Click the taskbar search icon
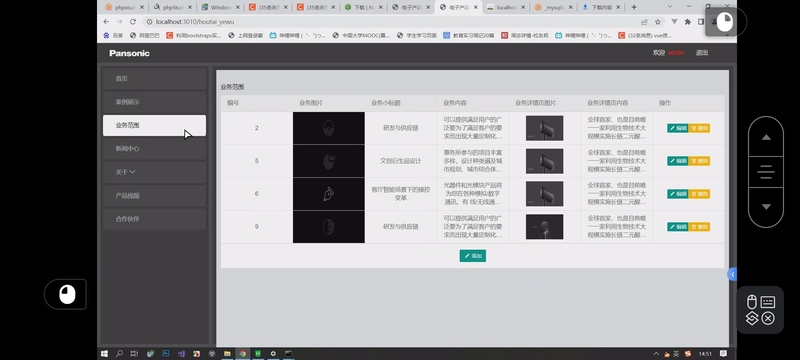Viewport: 800px width, 360px height. click(x=119, y=353)
